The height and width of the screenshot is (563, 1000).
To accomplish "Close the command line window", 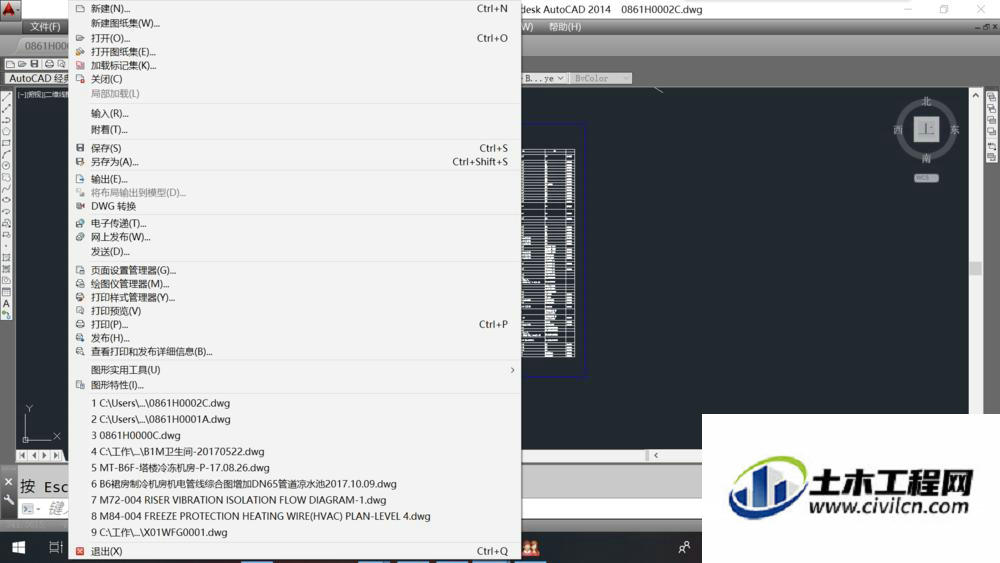I will click(x=8, y=482).
